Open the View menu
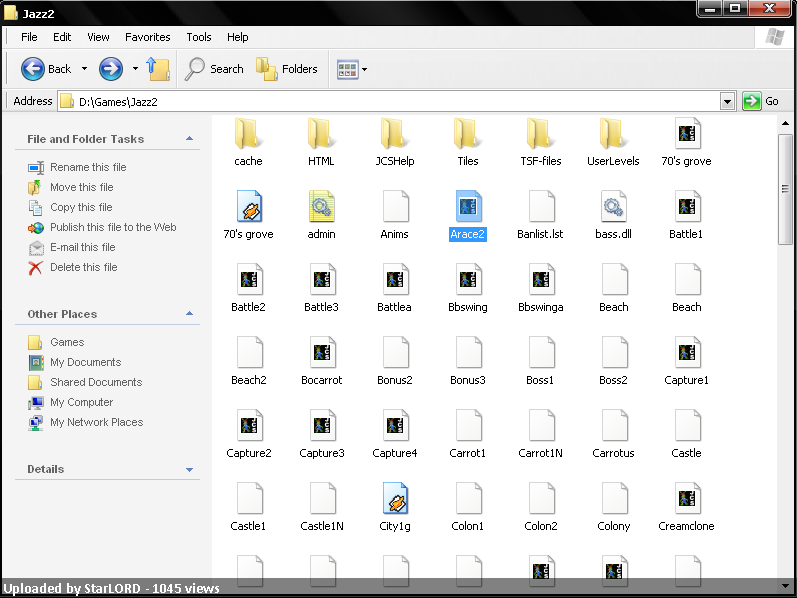Image resolution: width=797 pixels, height=598 pixels. 98,37
